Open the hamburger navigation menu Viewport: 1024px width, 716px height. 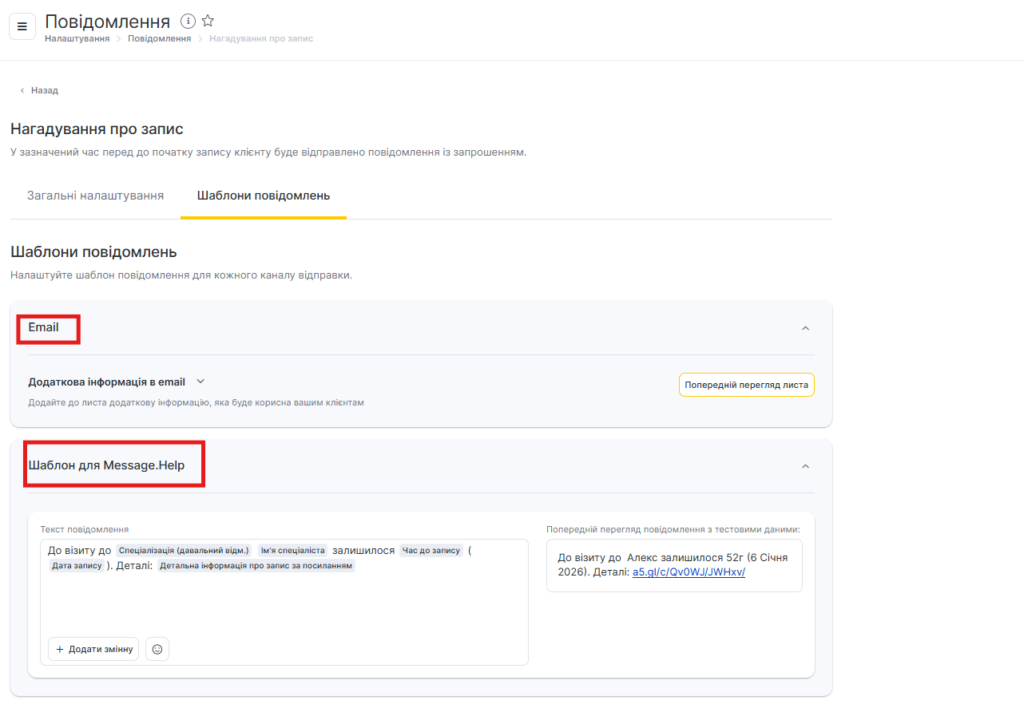(x=22, y=26)
